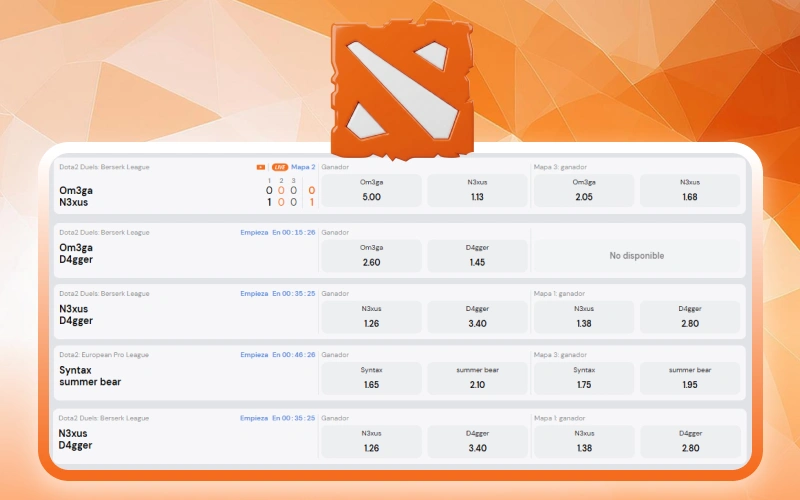Open the Syntax vs summer bear match
The width and height of the screenshot is (800, 500).
(x=90, y=376)
